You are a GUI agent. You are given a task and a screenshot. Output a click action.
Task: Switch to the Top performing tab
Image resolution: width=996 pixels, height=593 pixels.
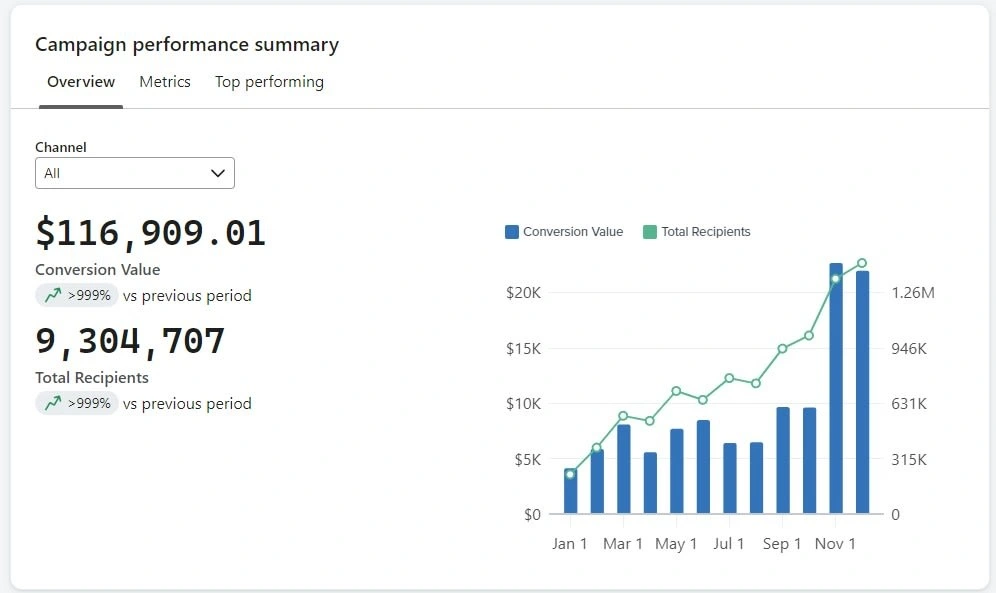269,82
